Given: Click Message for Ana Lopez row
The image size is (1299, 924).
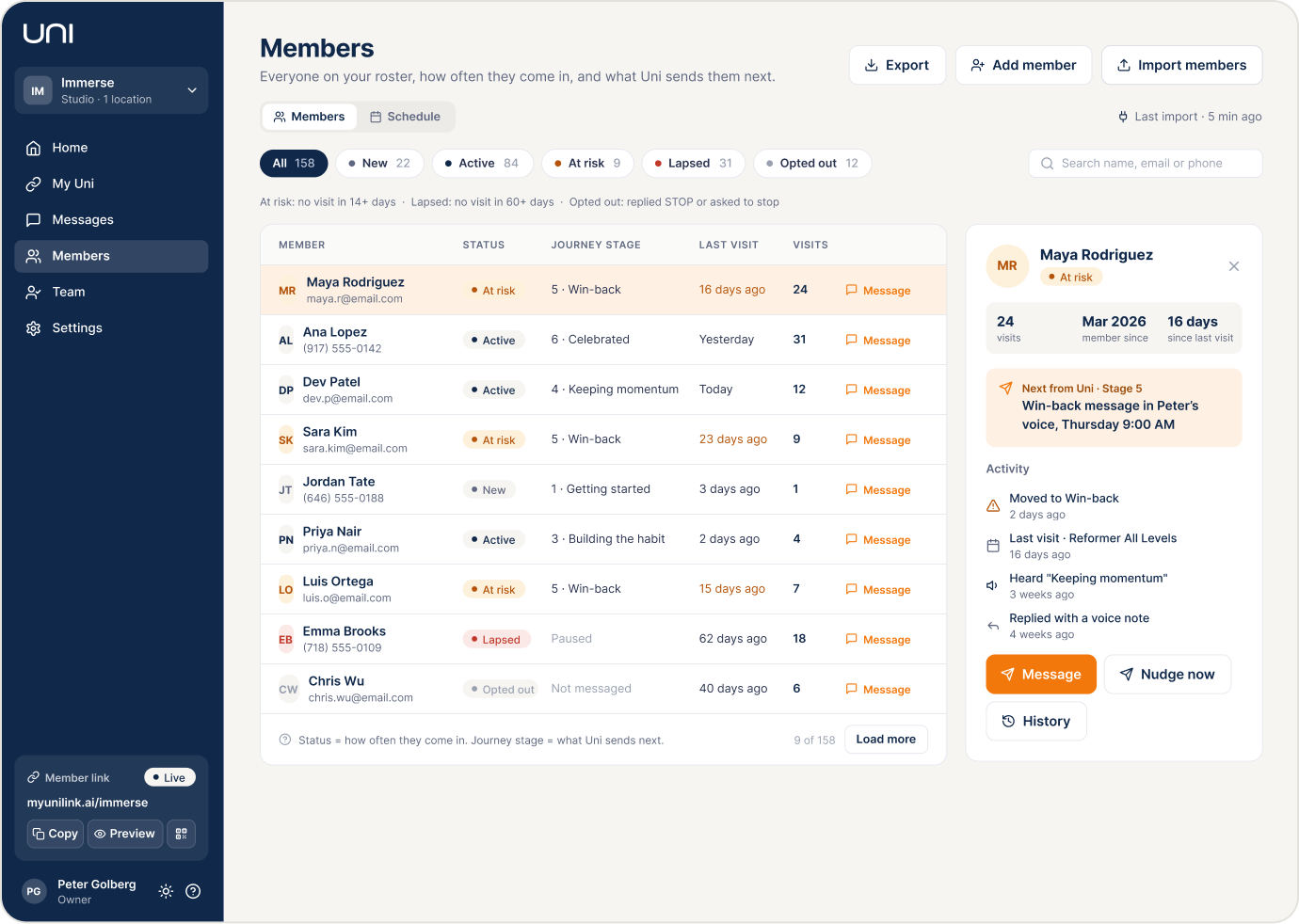Looking at the screenshot, I should [878, 341].
